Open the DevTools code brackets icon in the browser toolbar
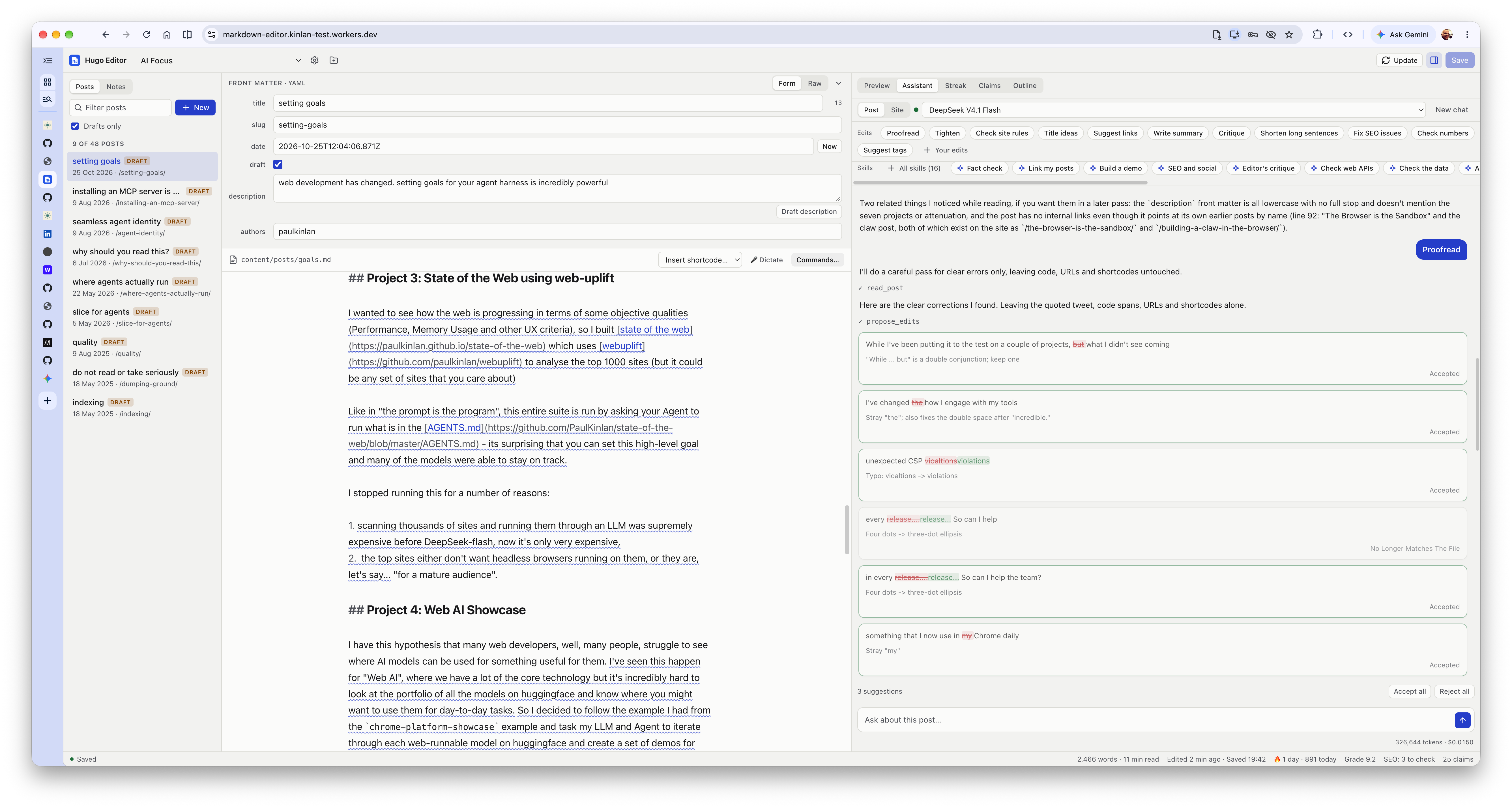The height and width of the screenshot is (808, 1512). tap(1348, 35)
